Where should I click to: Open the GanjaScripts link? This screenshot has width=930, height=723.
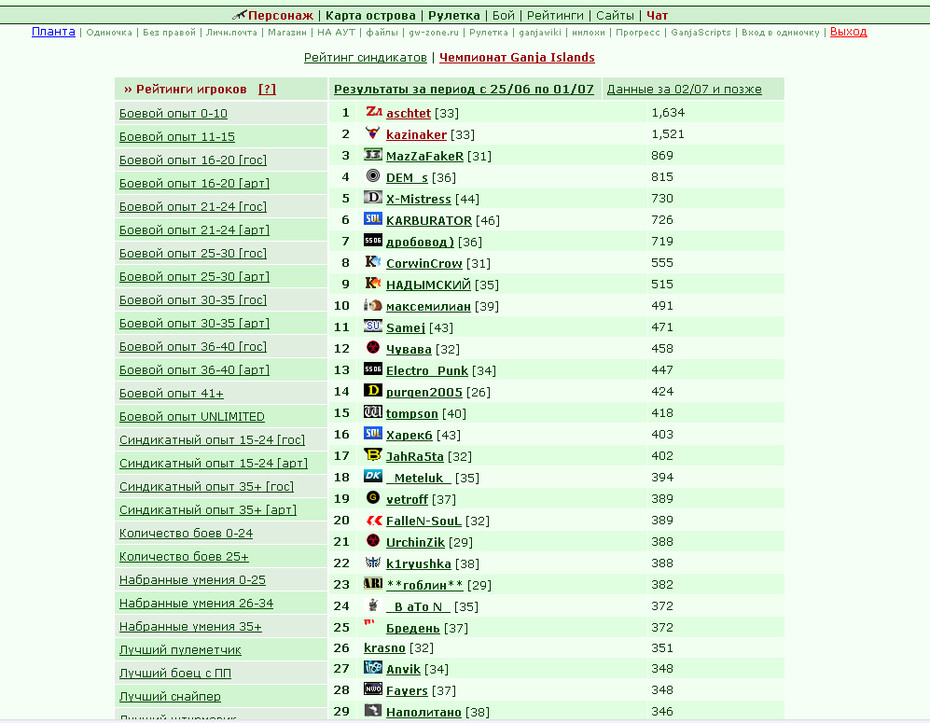pyautogui.click(x=701, y=33)
